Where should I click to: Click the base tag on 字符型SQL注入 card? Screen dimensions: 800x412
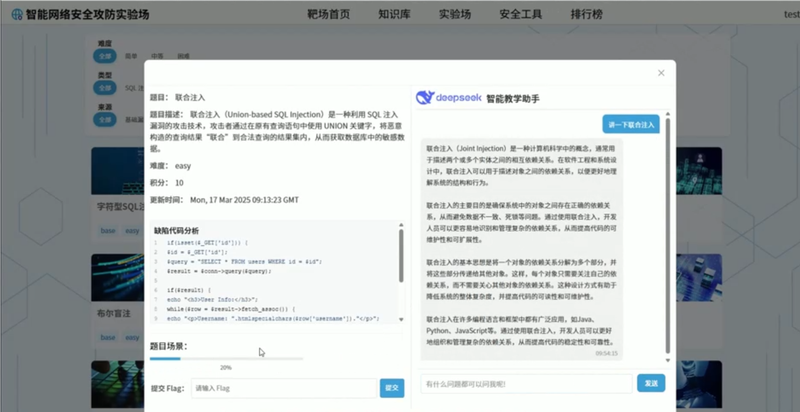[x=108, y=230]
